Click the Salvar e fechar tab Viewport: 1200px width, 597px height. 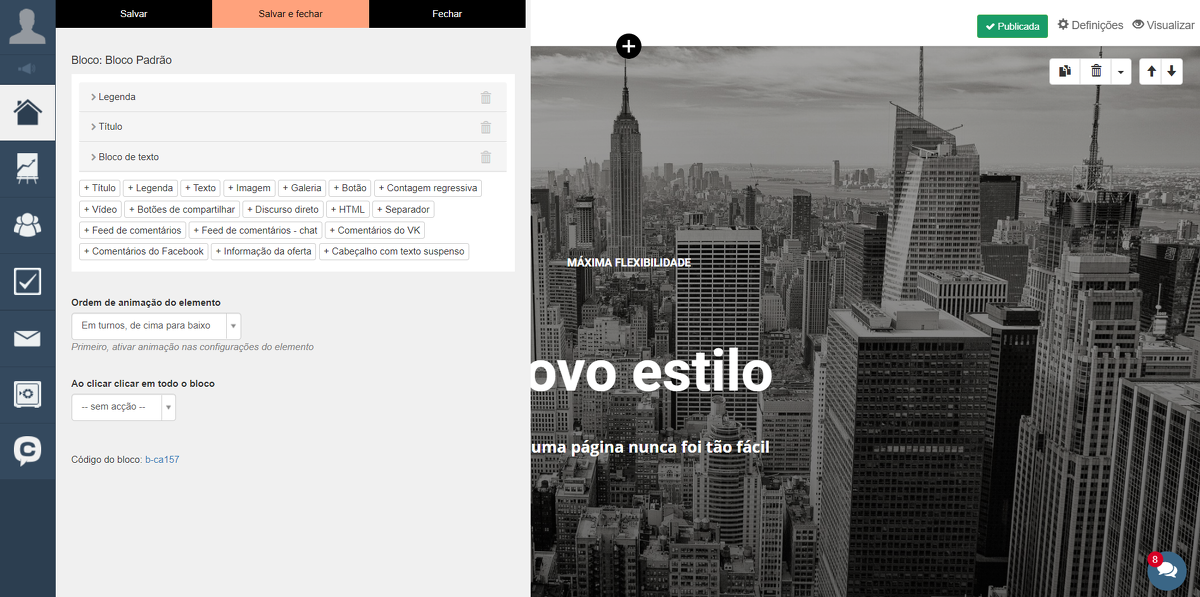tap(290, 14)
